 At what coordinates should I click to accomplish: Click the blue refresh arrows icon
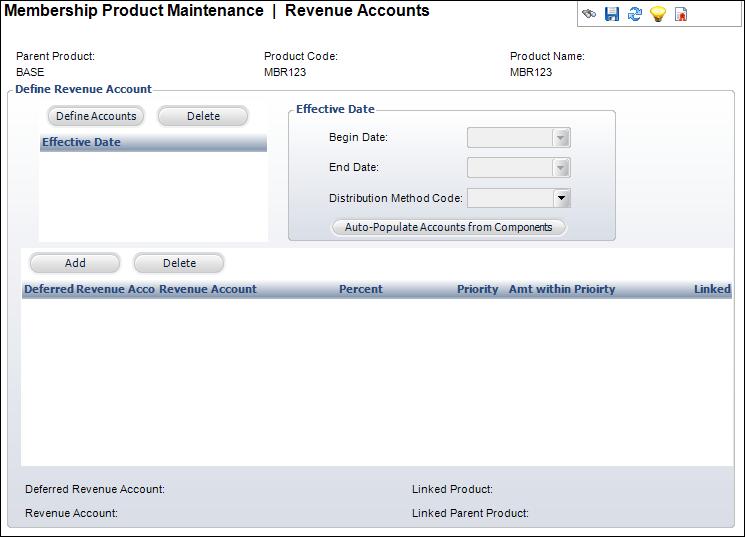(635, 14)
